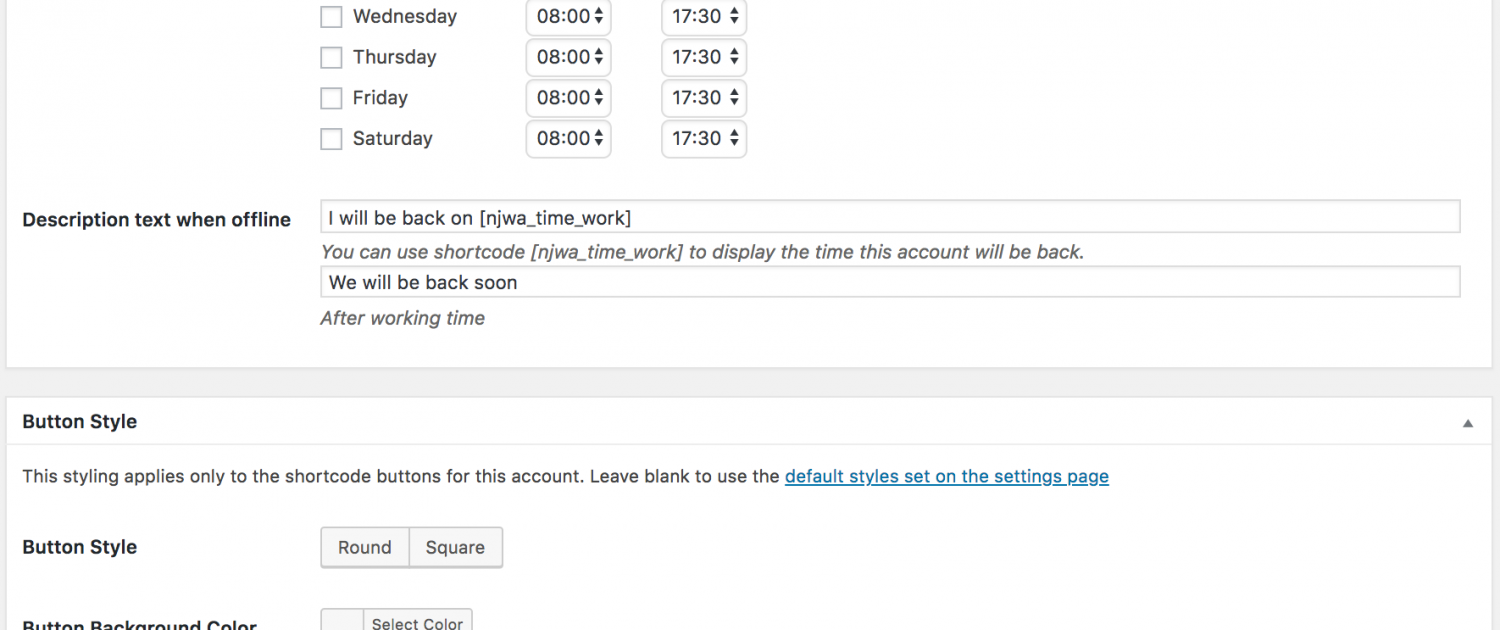Open Wednesday end time dropdown
Screen dimensions: 1500x630
[x=704, y=17]
